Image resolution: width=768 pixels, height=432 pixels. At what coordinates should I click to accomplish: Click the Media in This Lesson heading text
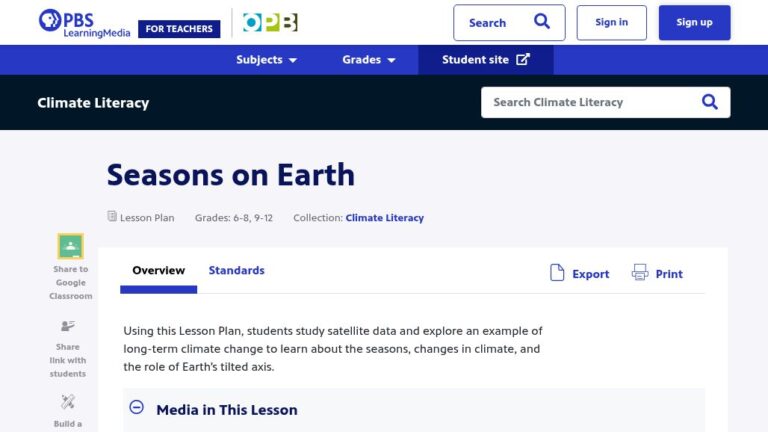227,410
